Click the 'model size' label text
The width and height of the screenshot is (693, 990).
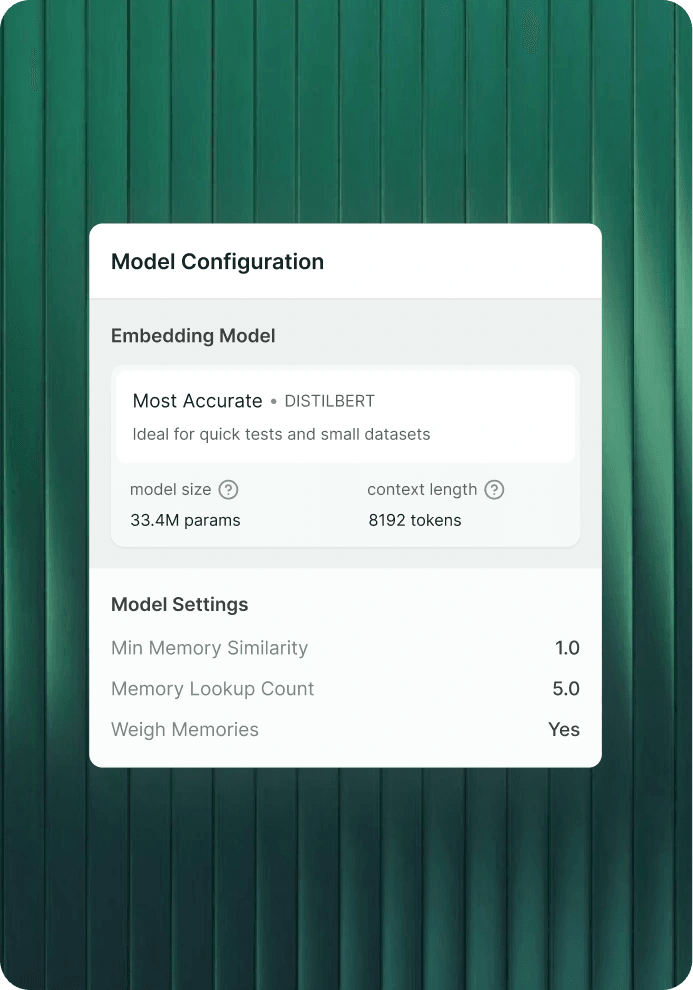coord(170,489)
